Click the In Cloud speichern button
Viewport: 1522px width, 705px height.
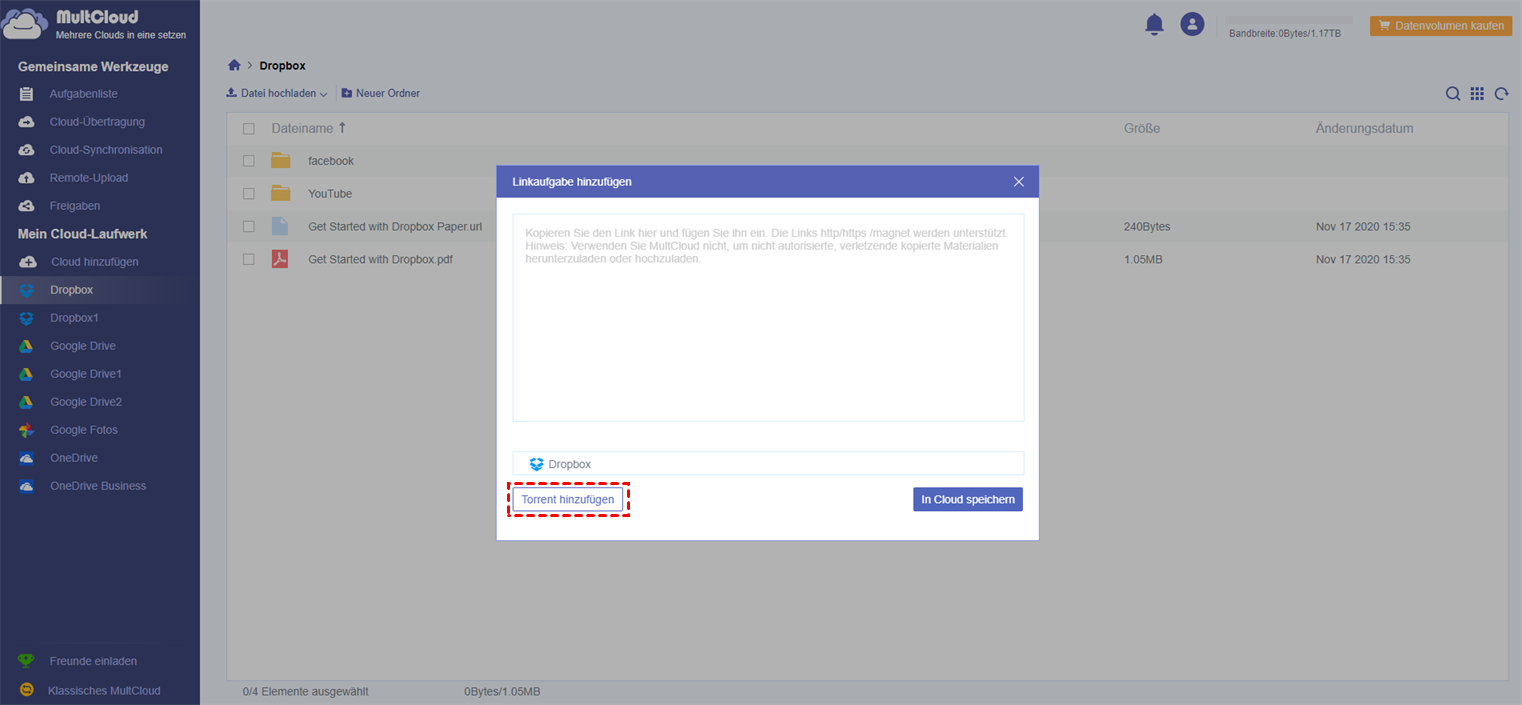(x=968, y=499)
